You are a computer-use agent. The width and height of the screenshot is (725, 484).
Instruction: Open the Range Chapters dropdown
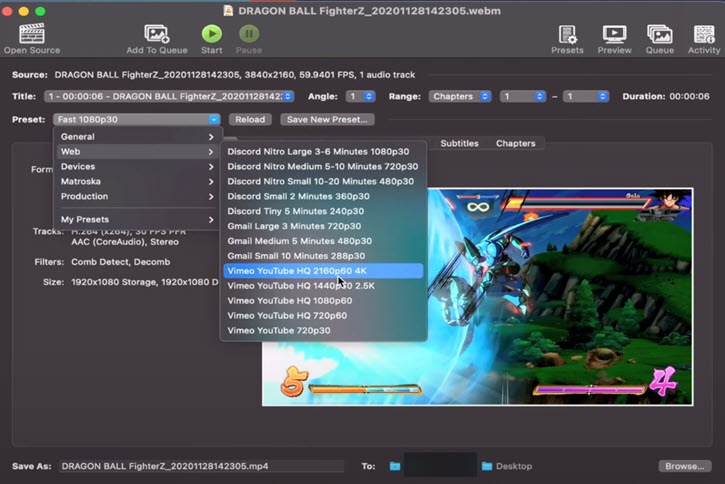coord(460,96)
